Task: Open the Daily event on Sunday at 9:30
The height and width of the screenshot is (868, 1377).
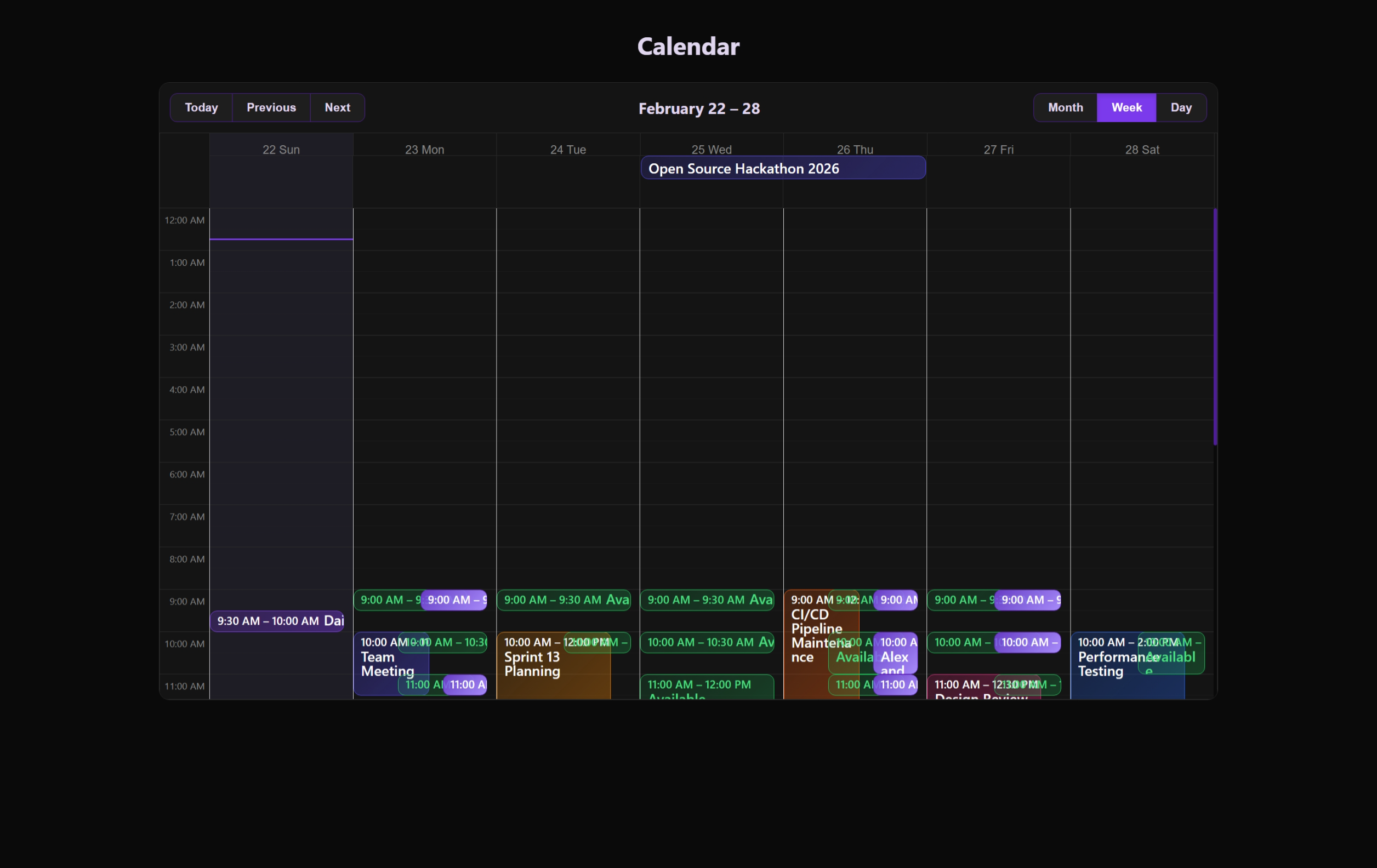Action: tap(277, 621)
